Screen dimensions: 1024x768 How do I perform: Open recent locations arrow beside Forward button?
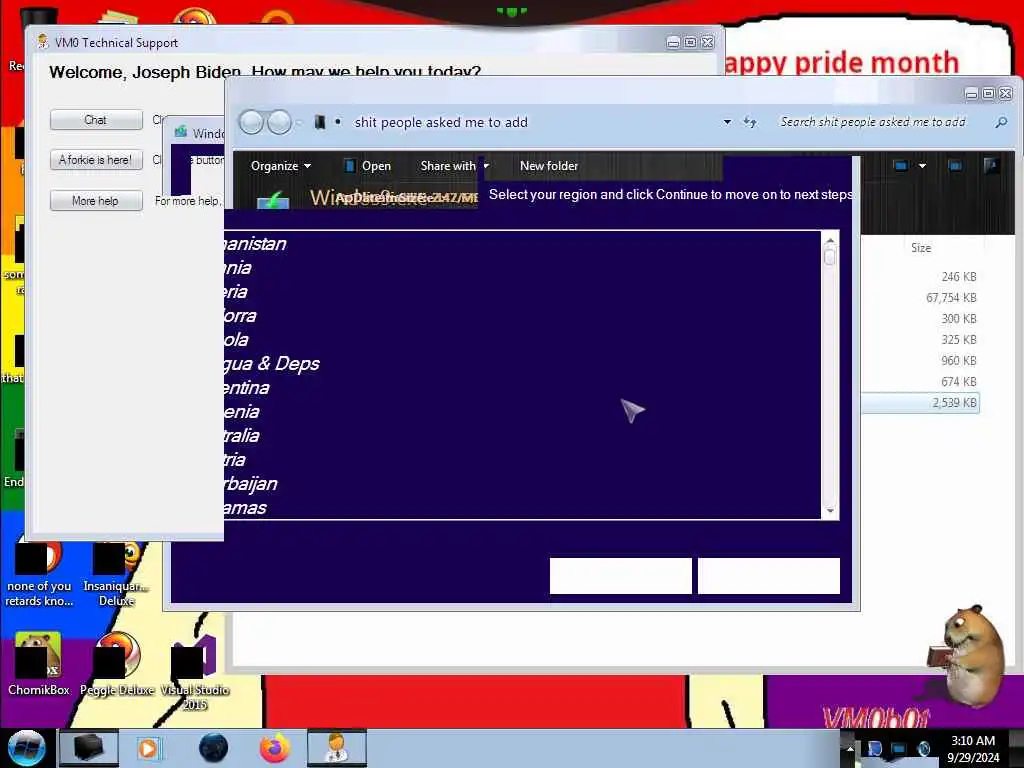point(299,122)
